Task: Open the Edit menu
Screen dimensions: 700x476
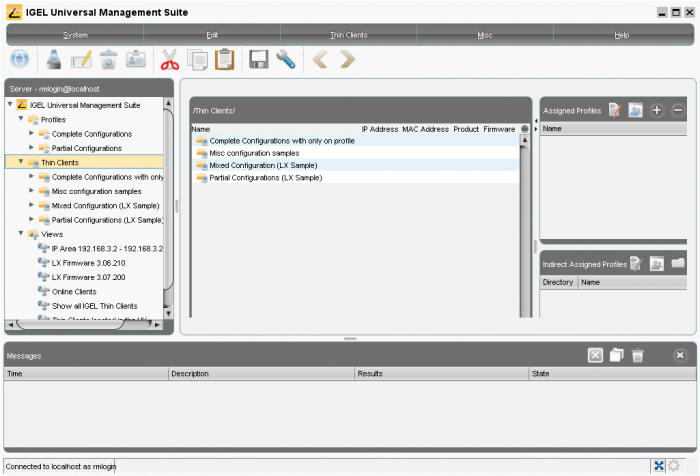Action: 212,35
